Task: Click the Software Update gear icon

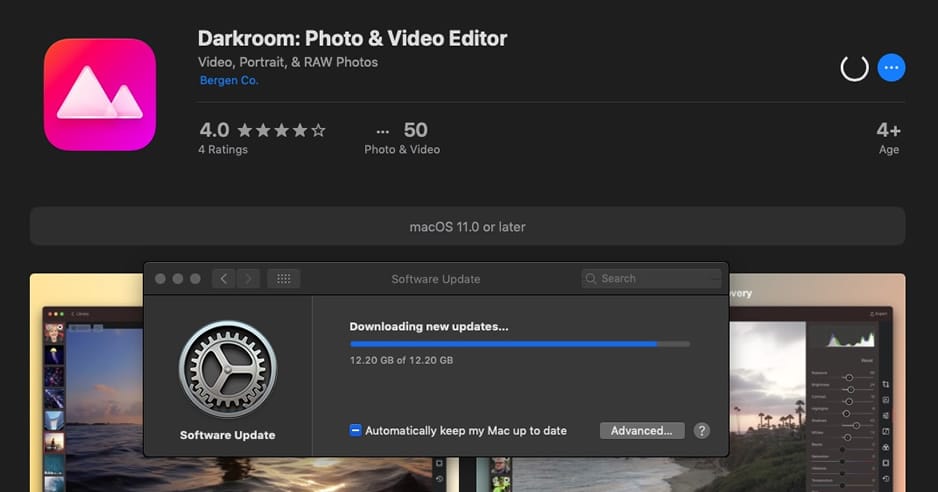Action: 228,369
